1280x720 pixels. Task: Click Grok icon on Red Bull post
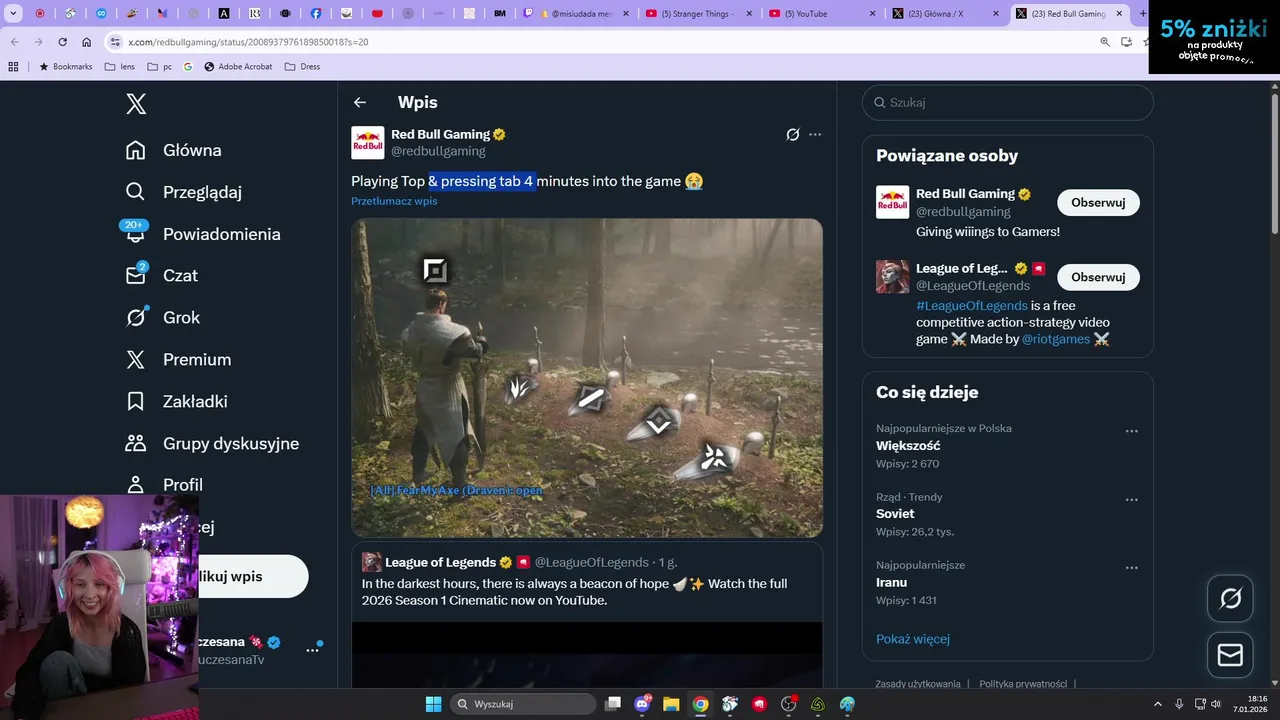click(x=793, y=134)
